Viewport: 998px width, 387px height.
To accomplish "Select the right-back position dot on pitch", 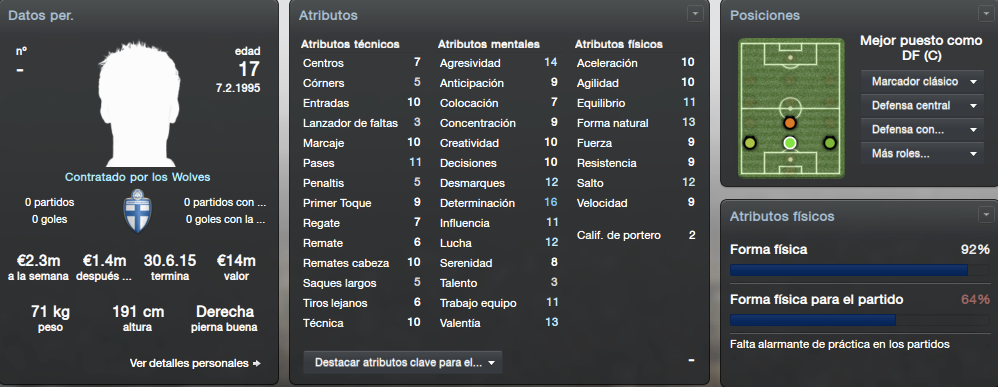I will (x=829, y=143).
